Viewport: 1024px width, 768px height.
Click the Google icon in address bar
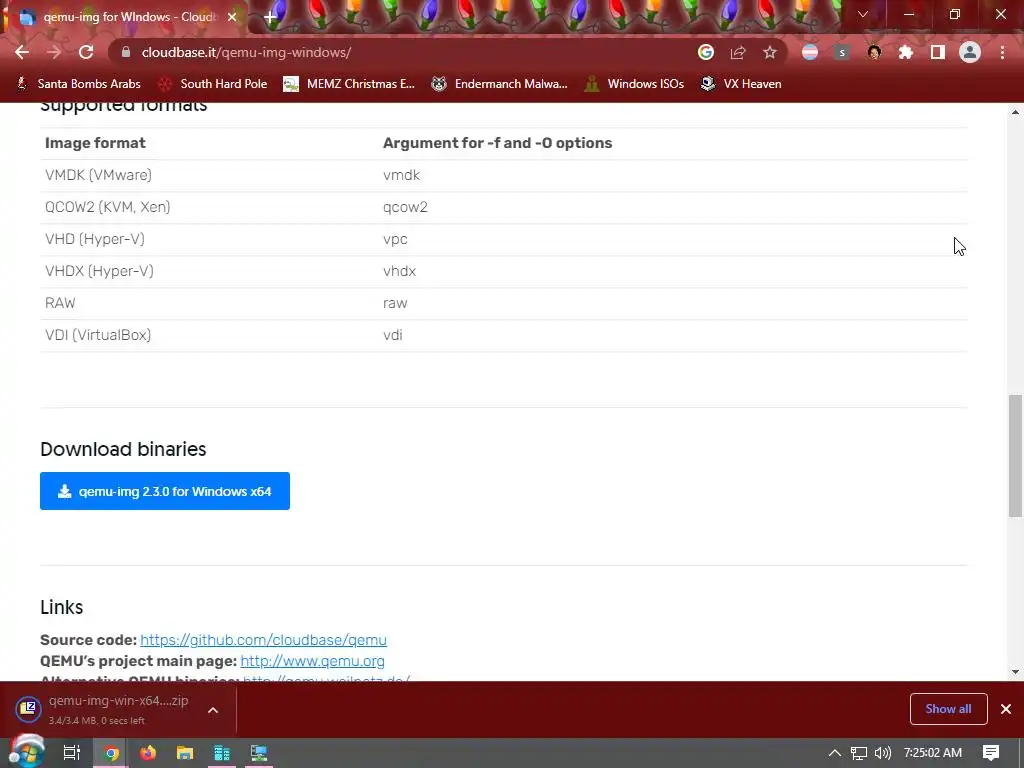click(705, 52)
